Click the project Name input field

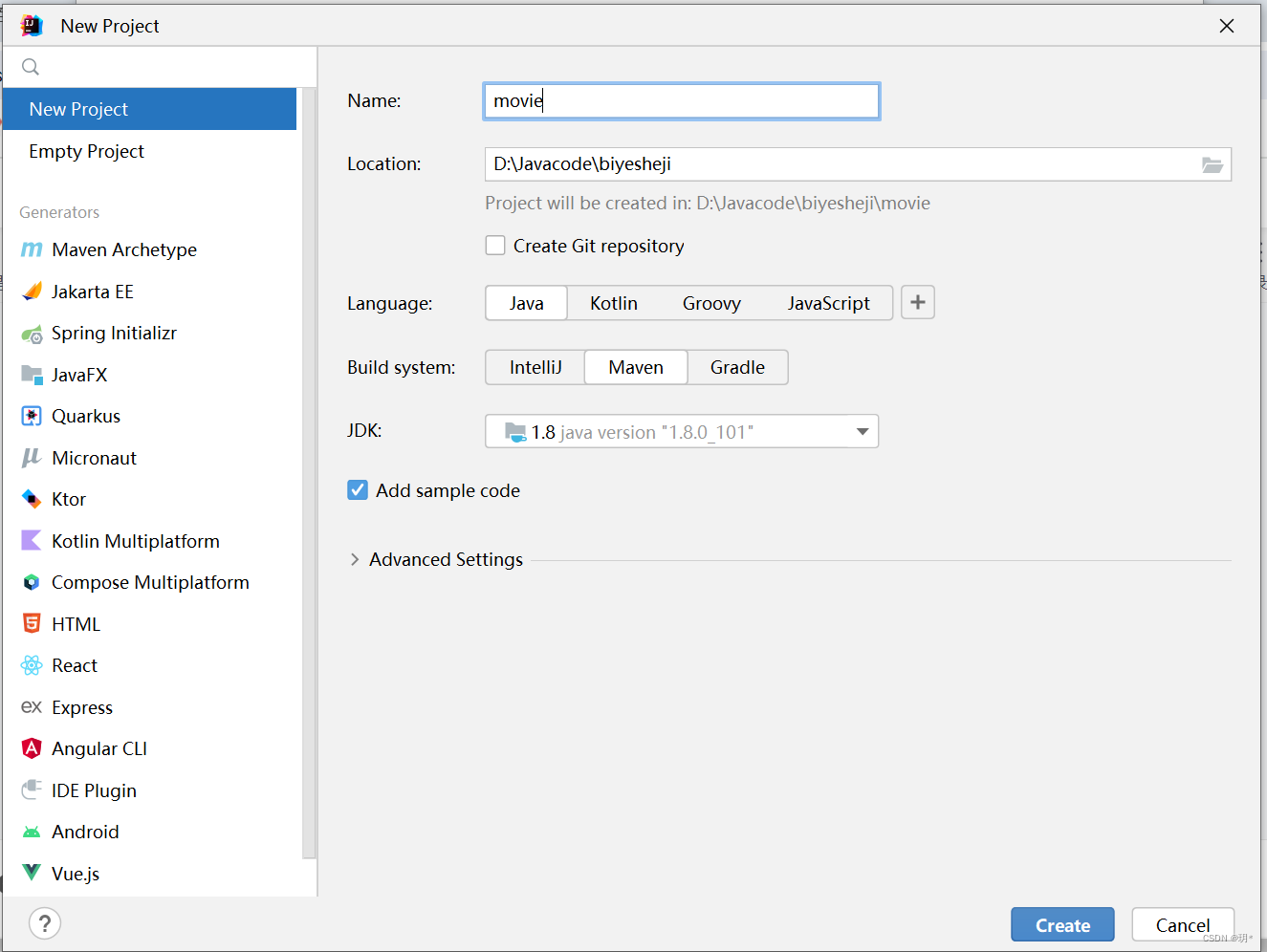coord(681,100)
